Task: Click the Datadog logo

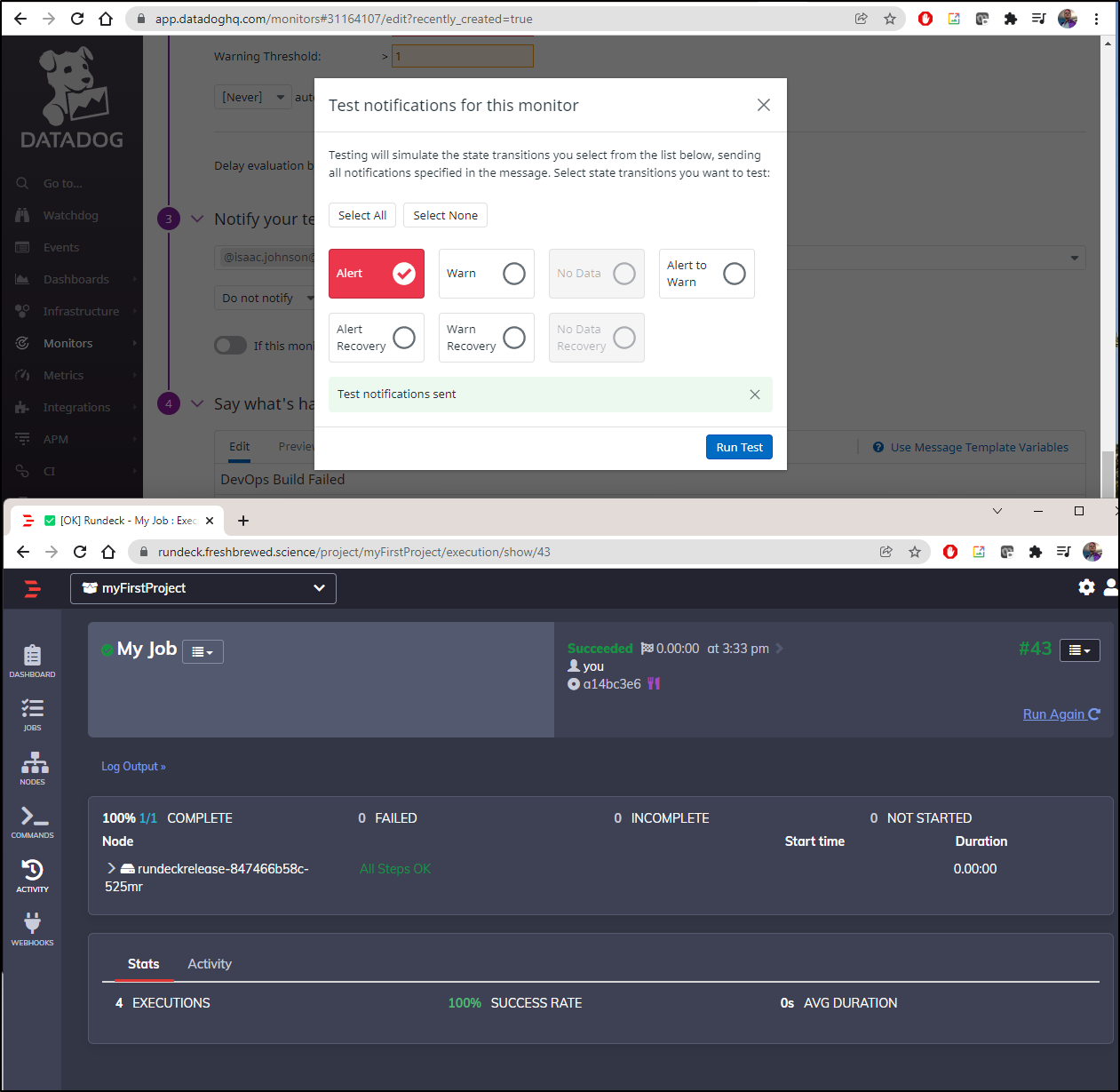Action: tap(72, 99)
